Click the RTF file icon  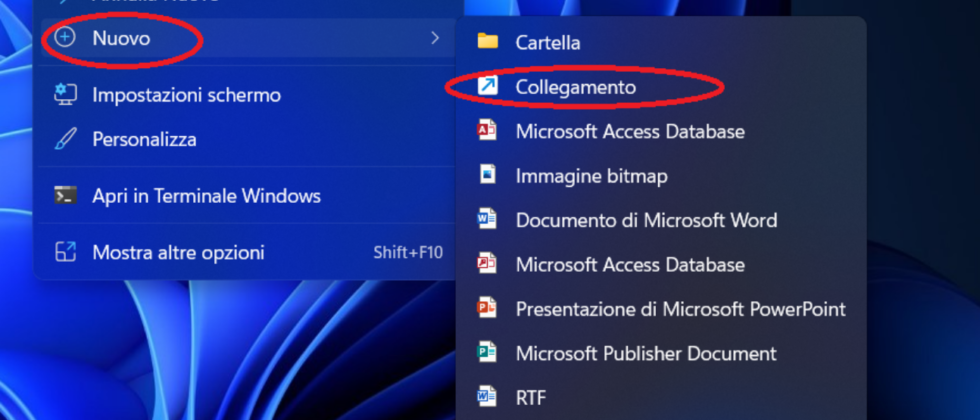pos(487,397)
